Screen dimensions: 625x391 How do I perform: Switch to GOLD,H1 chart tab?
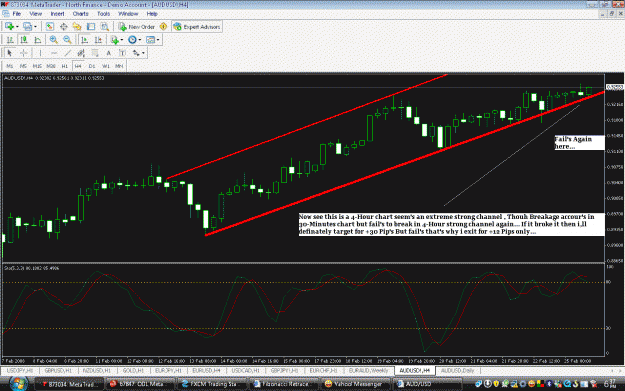(133, 371)
